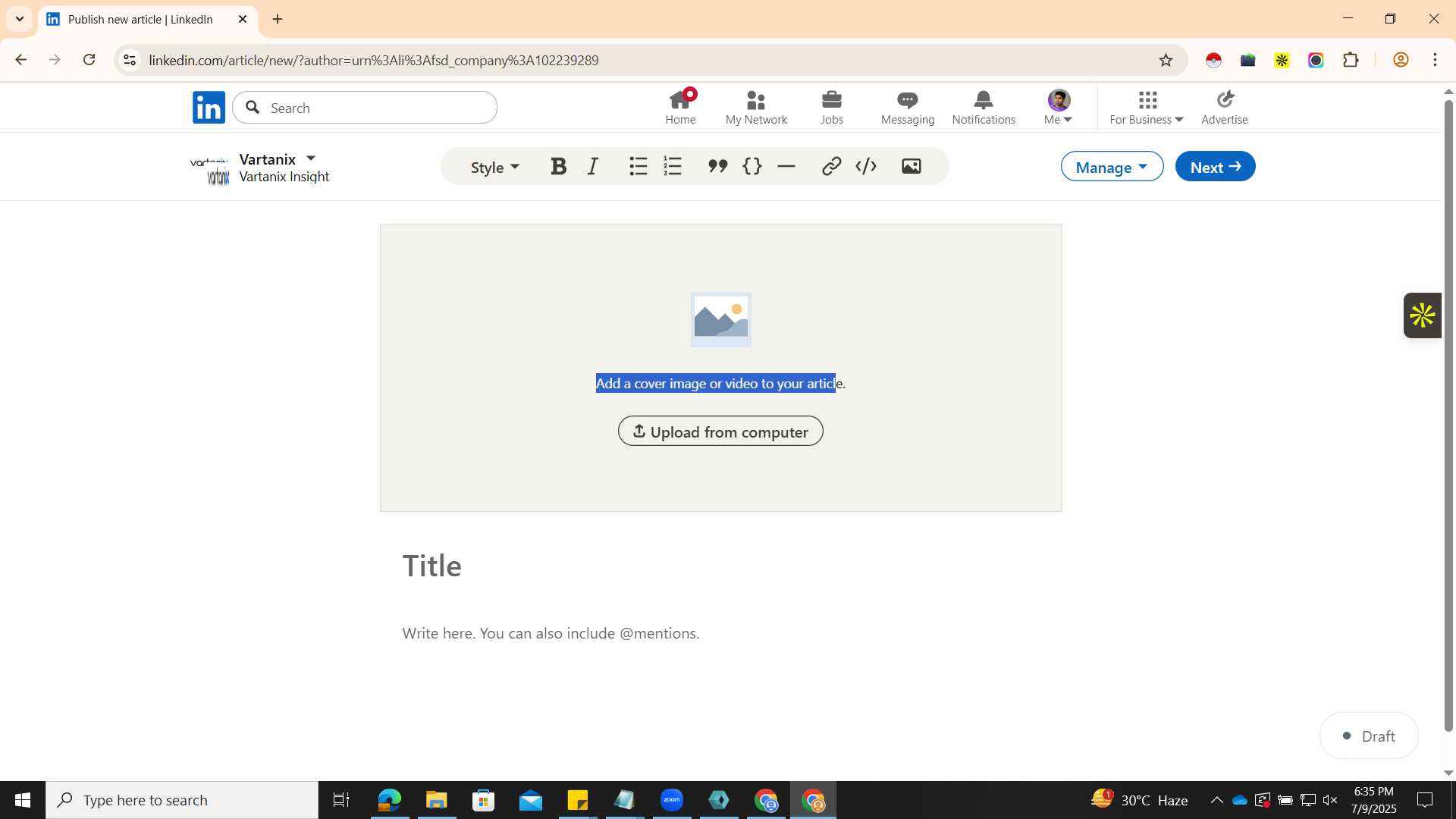This screenshot has height=819, width=1456.
Task: Click the article Title field
Action: click(x=720, y=566)
